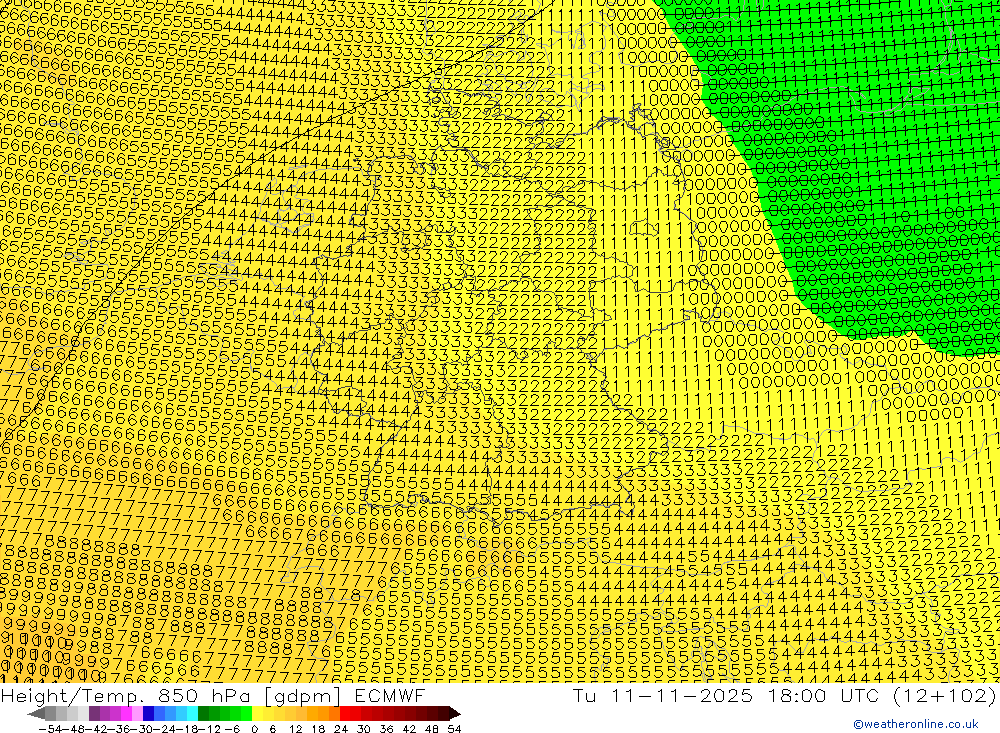Click the '-18' legend value

coord(186,729)
